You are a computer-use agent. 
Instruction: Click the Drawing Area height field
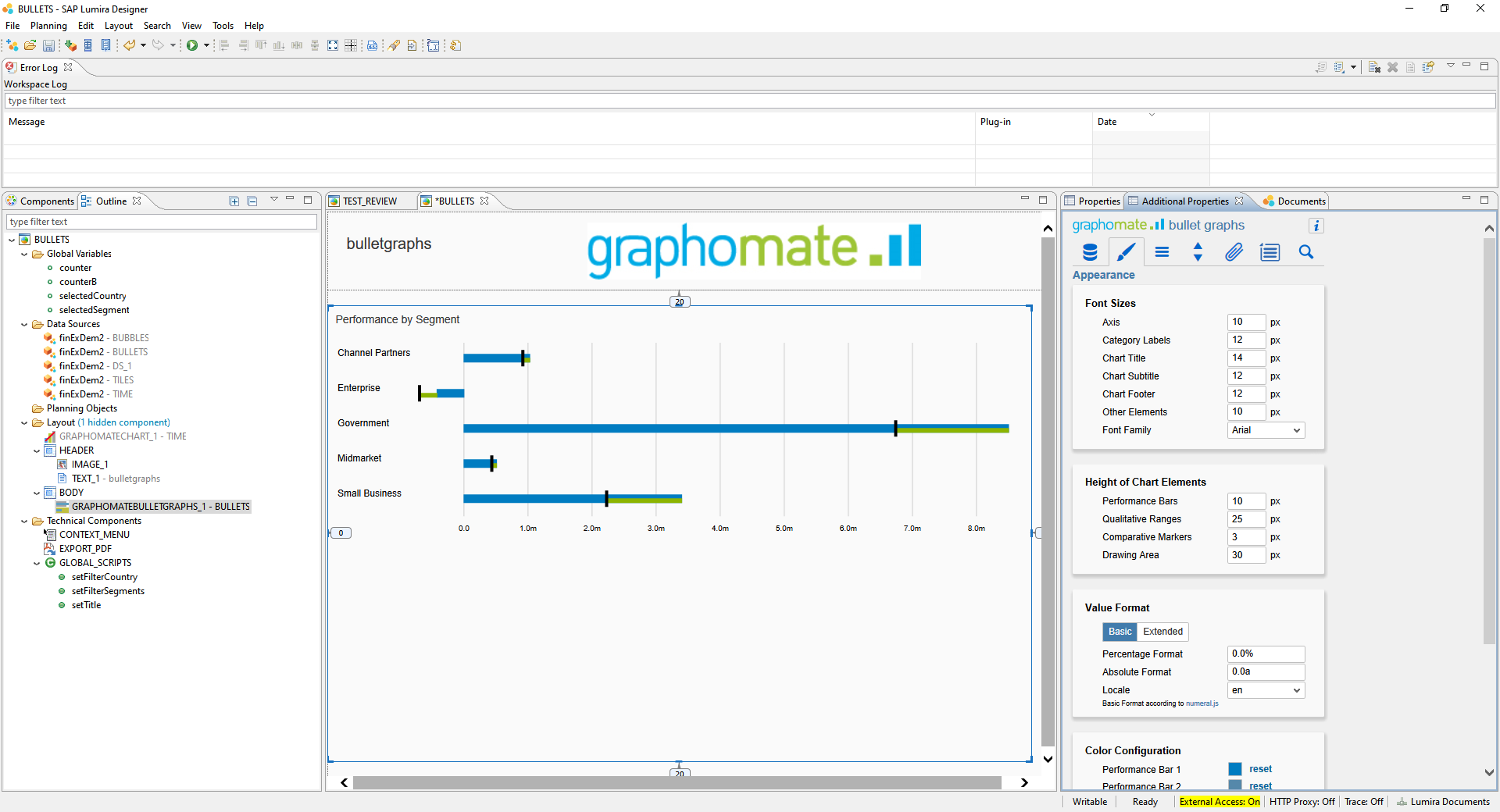(x=1246, y=555)
